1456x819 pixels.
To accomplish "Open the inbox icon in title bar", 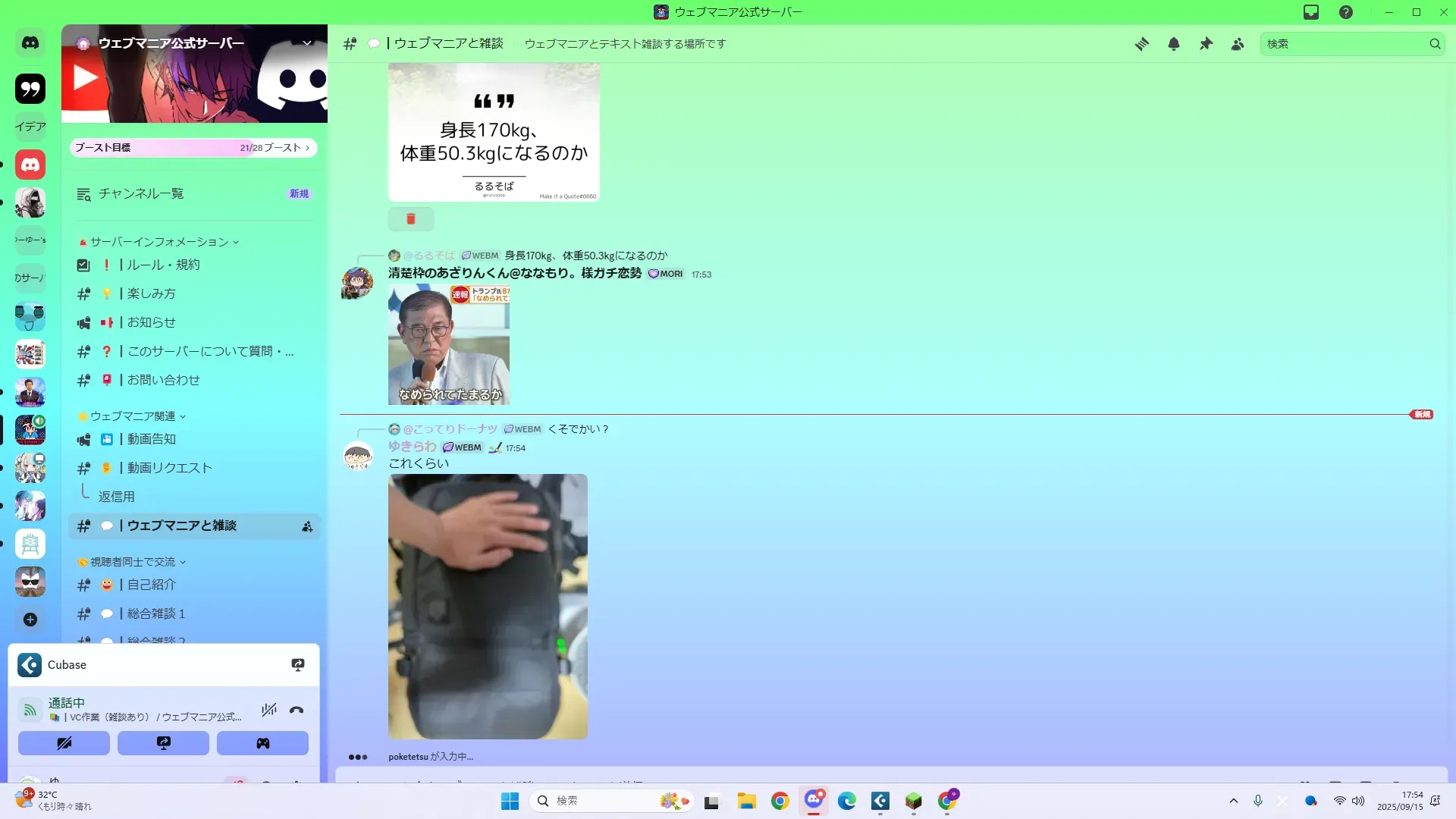I will (x=1311, y=12).
